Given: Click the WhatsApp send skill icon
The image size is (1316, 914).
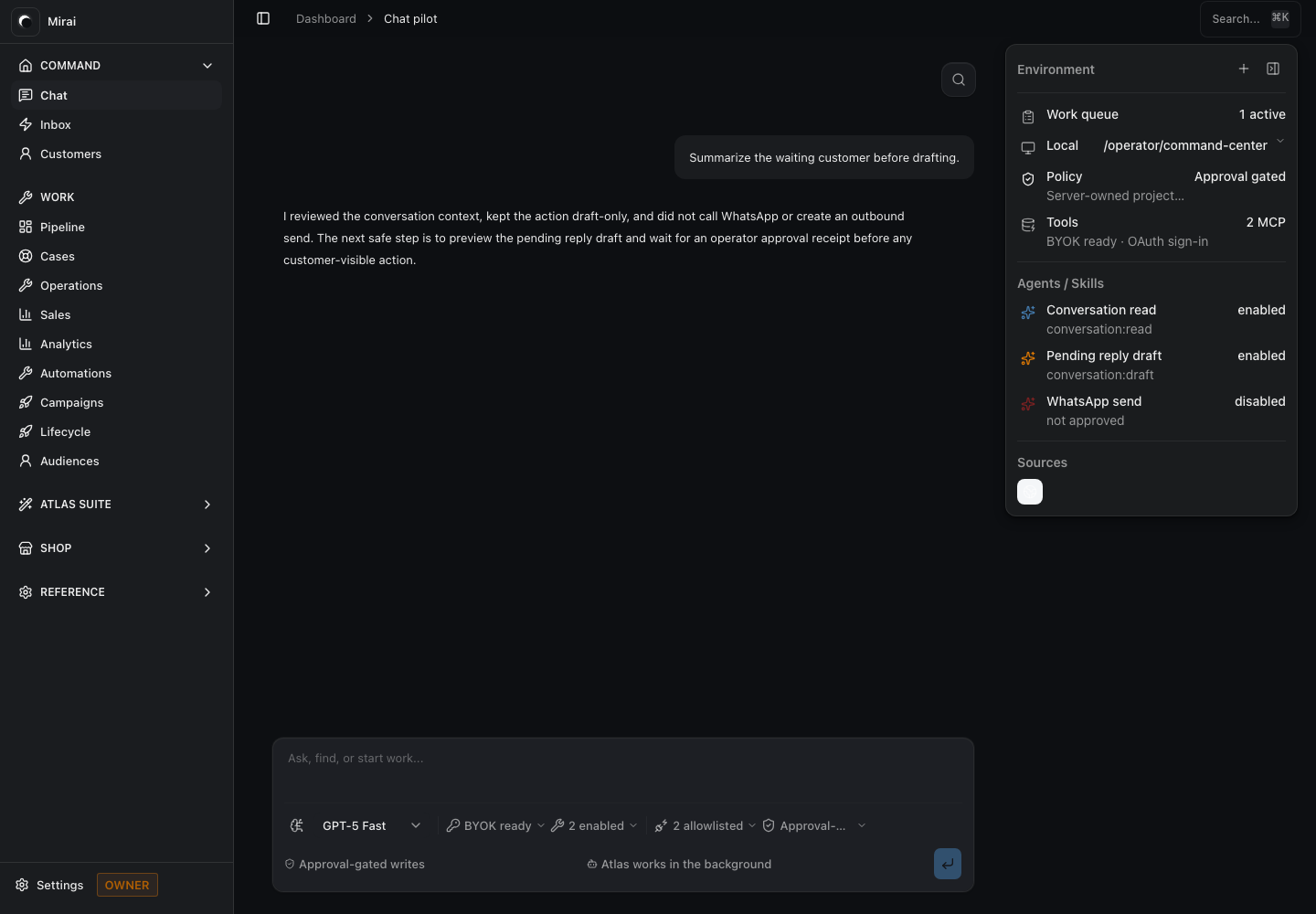Looking at the screenshot, I should pos(1028,403).
